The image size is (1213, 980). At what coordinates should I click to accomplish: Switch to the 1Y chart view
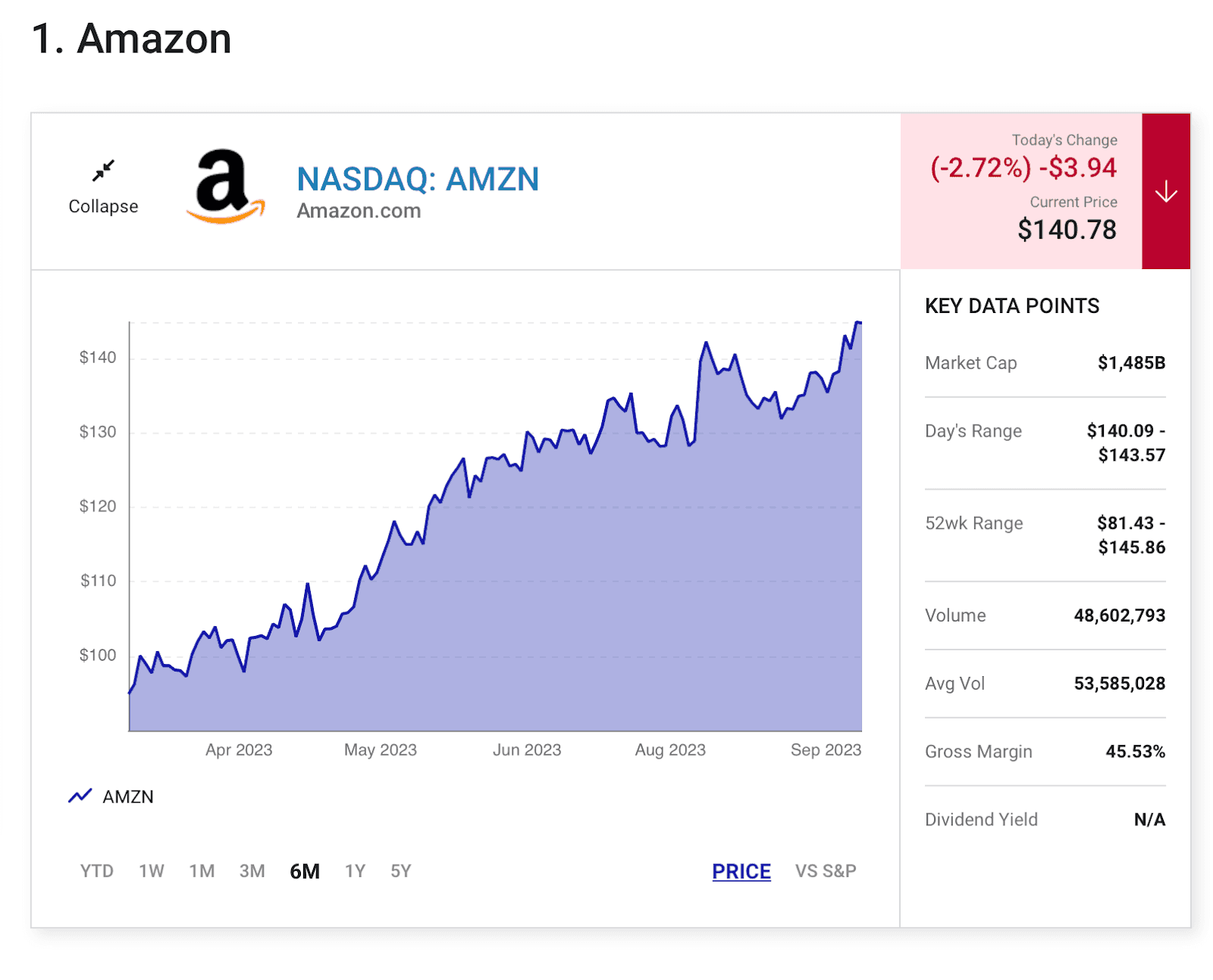point(354,871)
